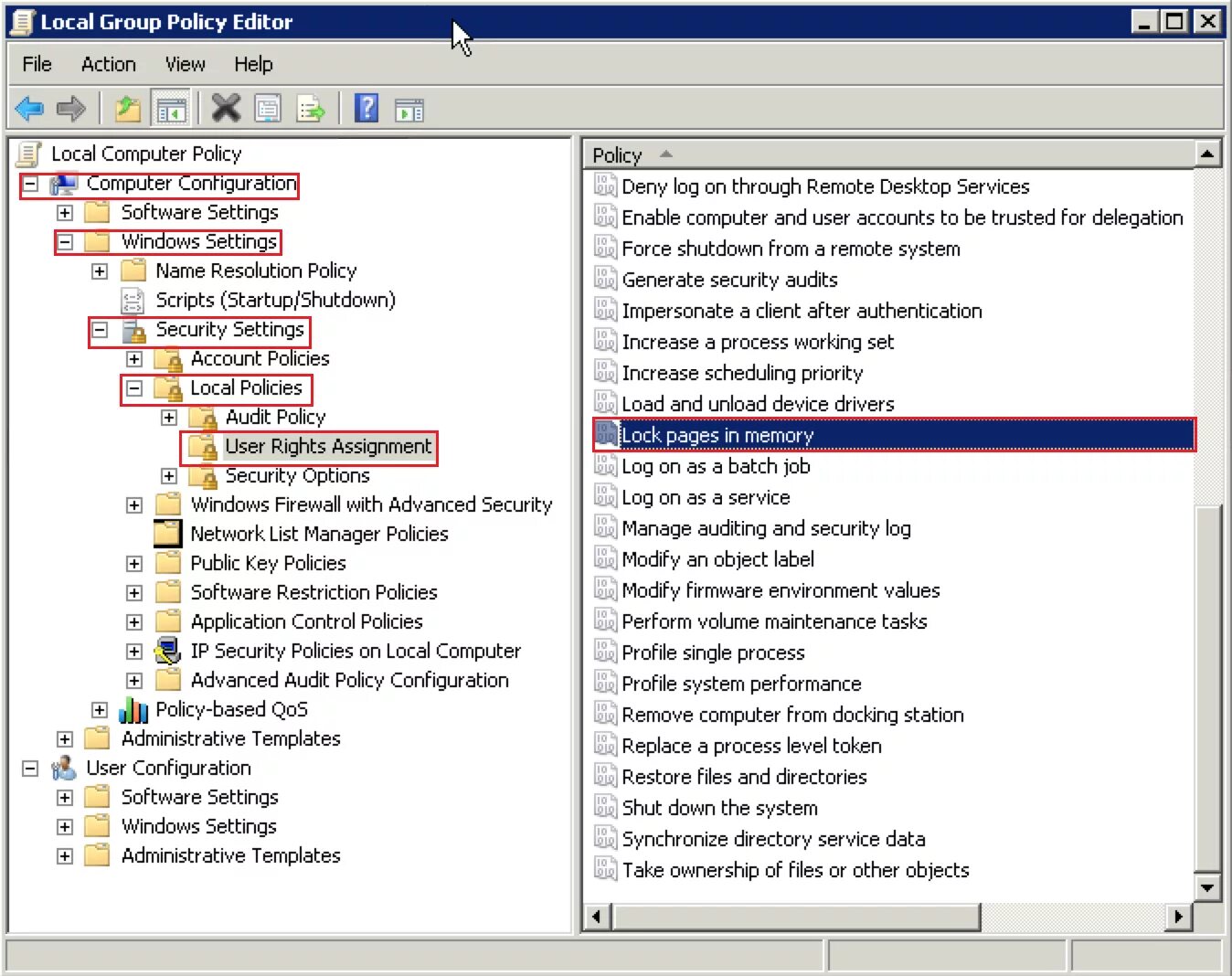
Task: Click the Account Policies folder icon
Action: pos(169,360)
